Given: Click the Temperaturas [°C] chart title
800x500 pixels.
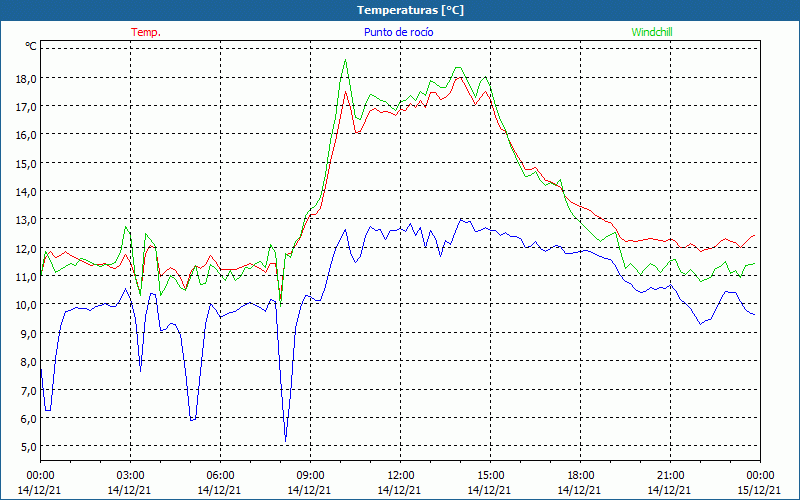Looking at the screenshot, I should click(411, 10).
